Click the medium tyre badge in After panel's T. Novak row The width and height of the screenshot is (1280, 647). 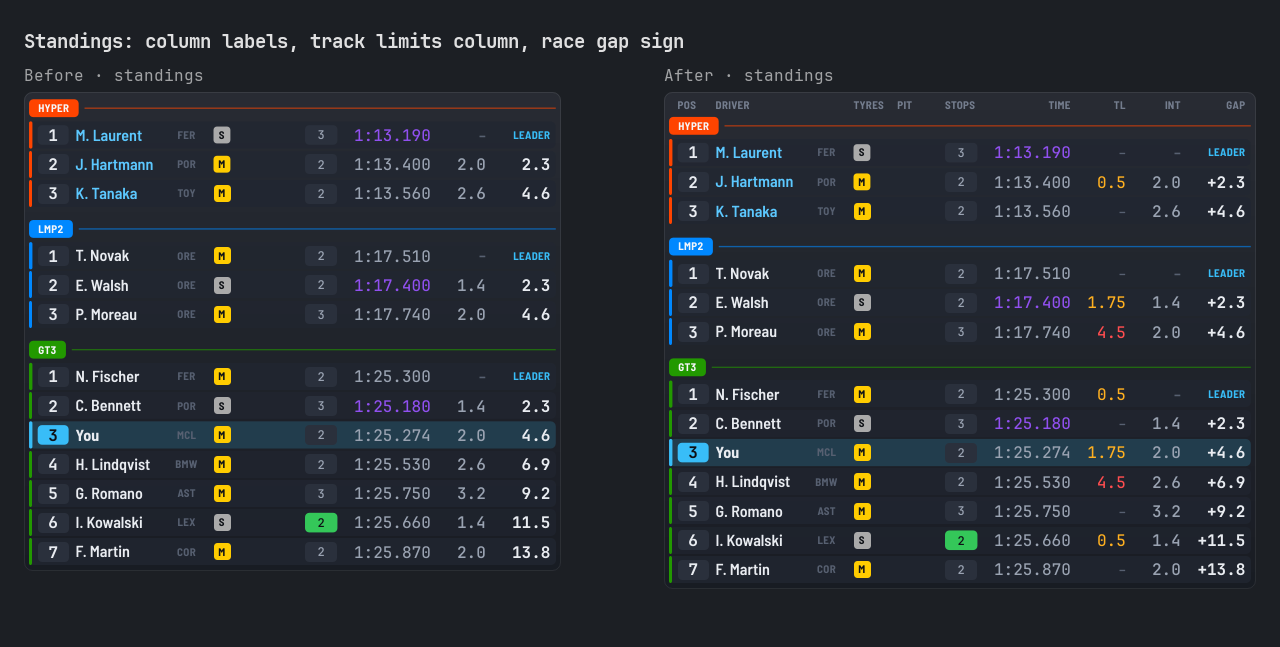tap(862, 273)
